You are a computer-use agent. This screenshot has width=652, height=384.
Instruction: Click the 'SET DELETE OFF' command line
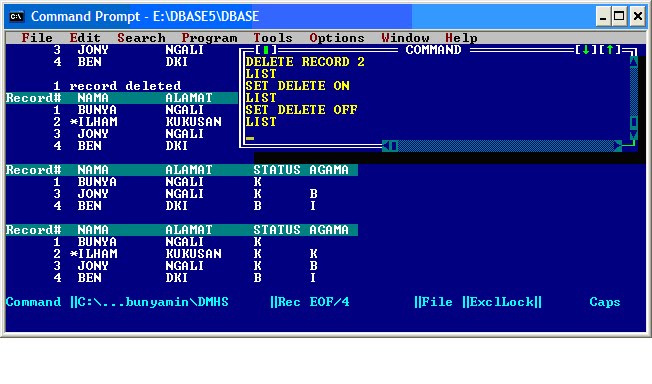coord(301,110)
